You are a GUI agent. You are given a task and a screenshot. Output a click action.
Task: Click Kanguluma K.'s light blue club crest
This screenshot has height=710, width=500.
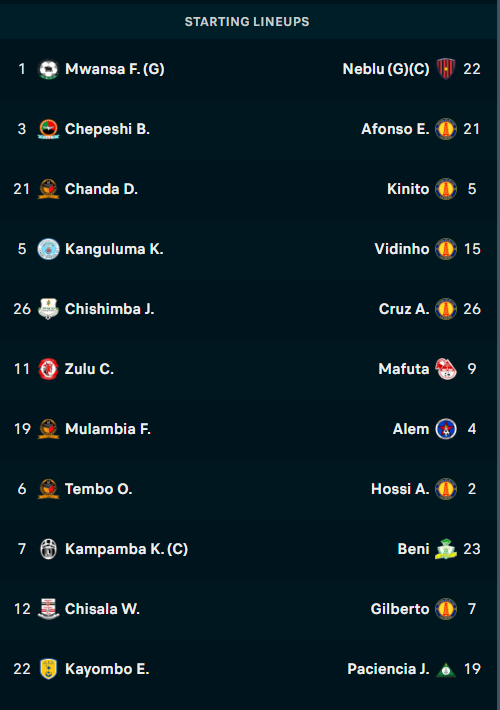pos(48,249)
